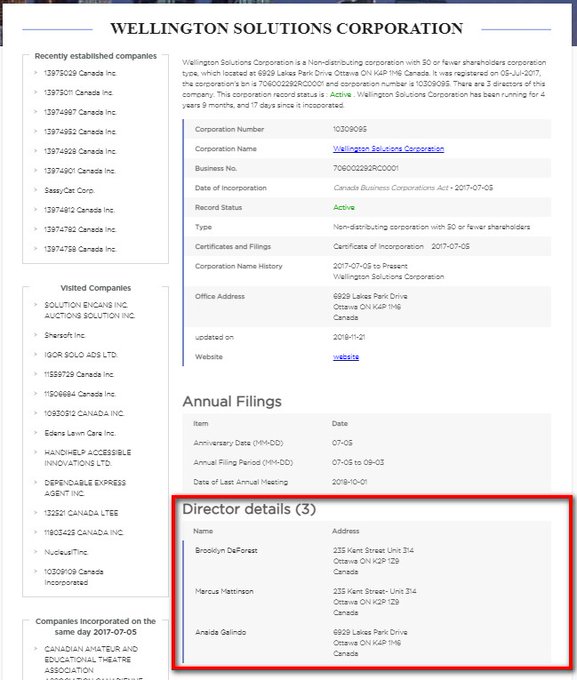Open 11506684 Canada Inc. visited company
The height and width of the screenshot is (680, 577).
80,394
